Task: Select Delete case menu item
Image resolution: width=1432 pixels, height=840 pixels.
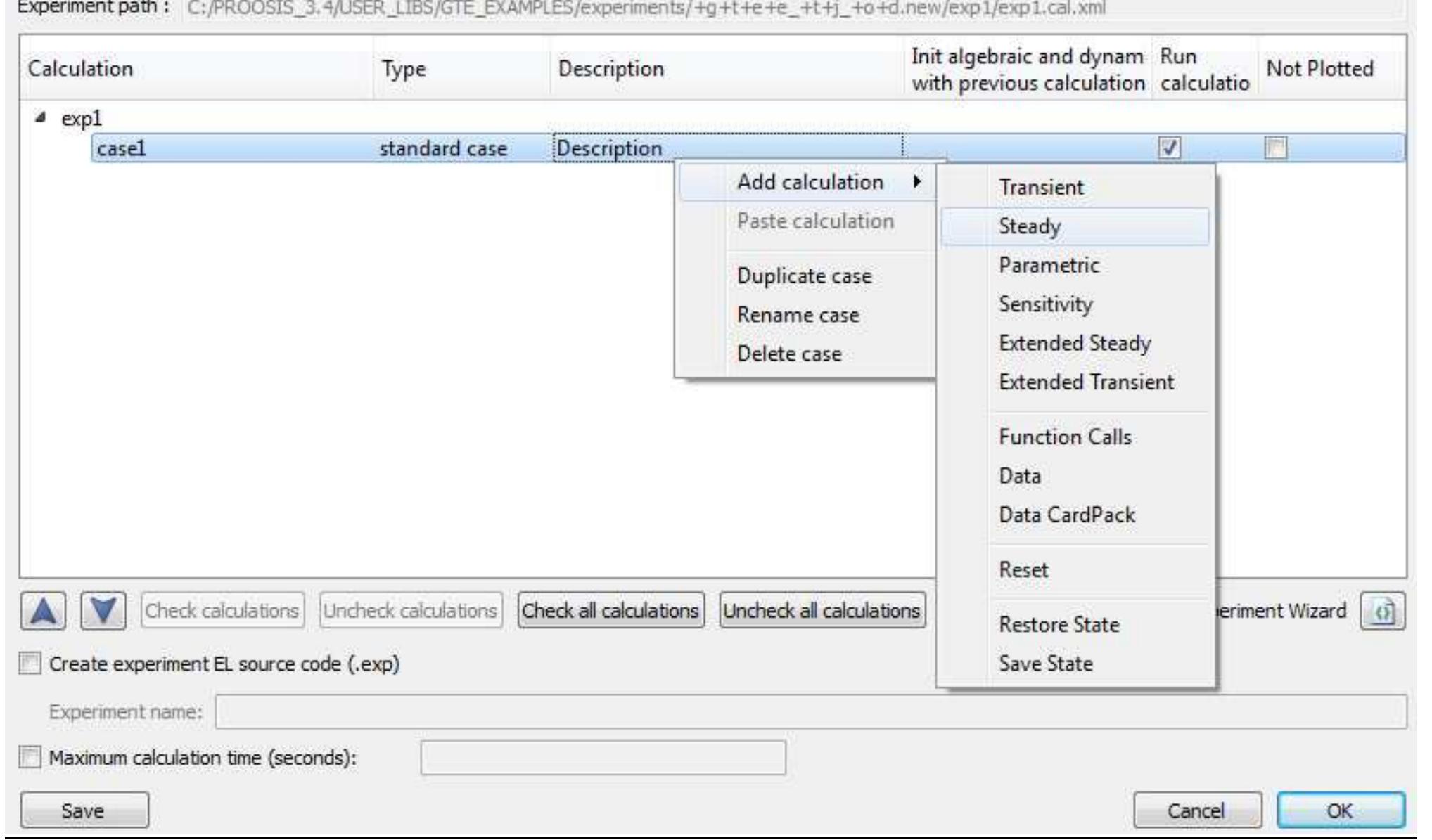Action: [x=788, y=354]
